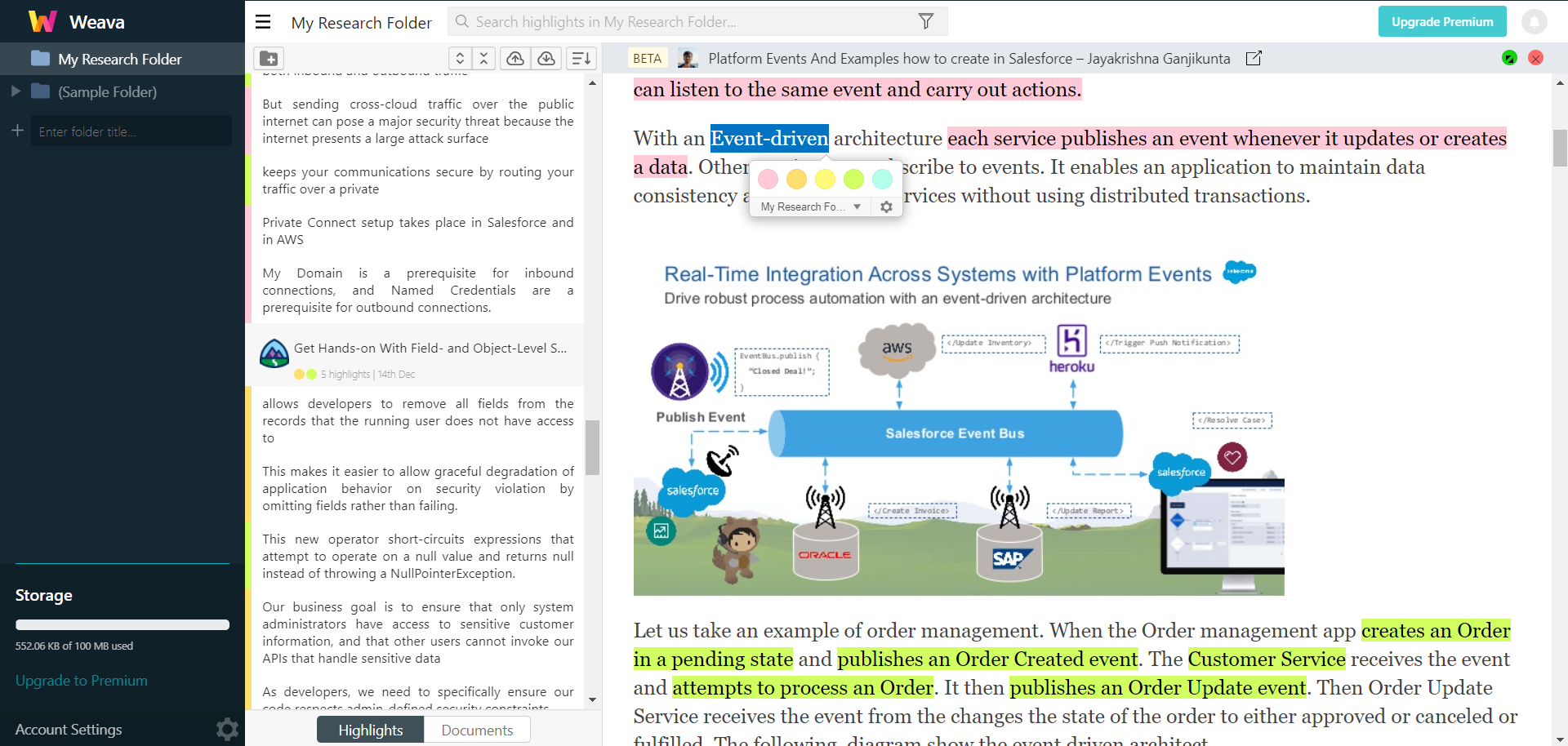Click the article title in reader header
Image resolution: width=1568 pixels, height=746 pixels.
pos(969,59)
